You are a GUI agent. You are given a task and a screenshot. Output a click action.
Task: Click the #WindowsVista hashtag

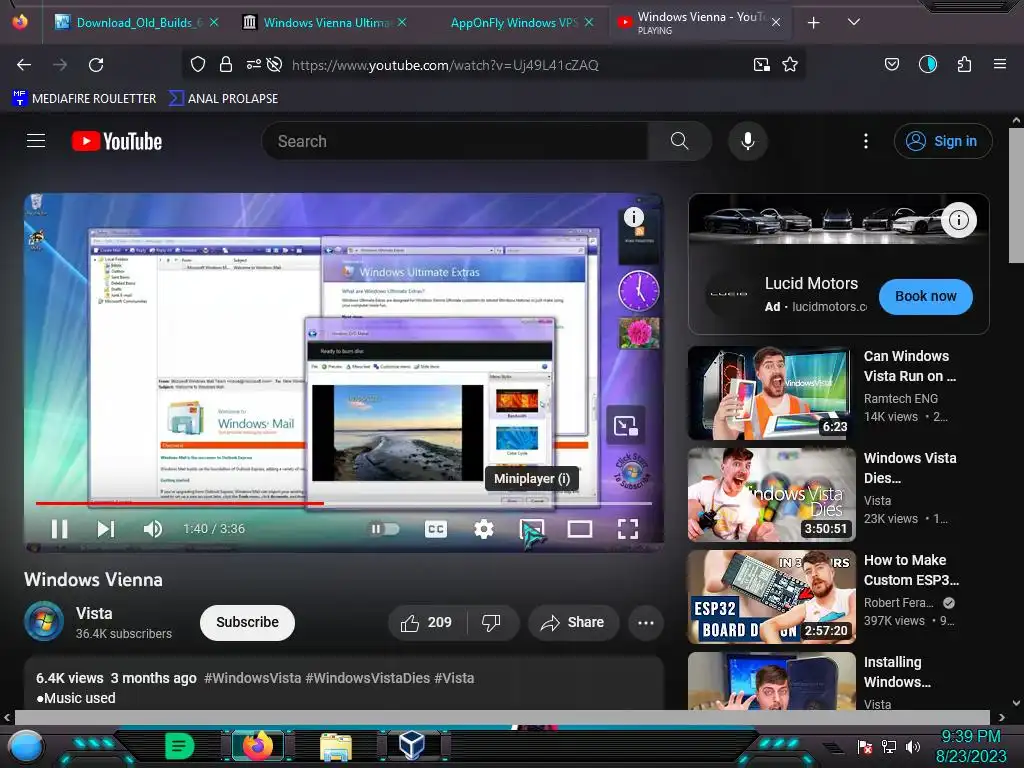pyautogui.click(x=252, y=678)
